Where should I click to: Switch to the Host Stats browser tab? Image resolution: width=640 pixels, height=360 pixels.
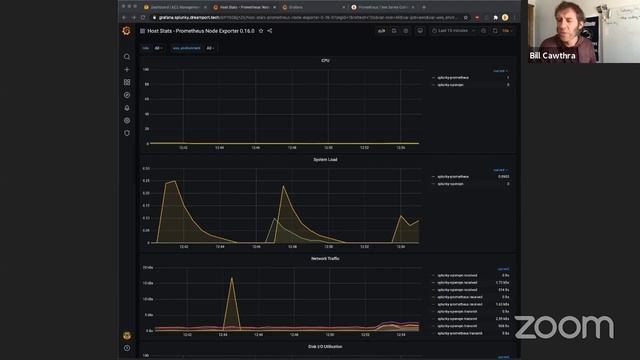click(243, 7)
